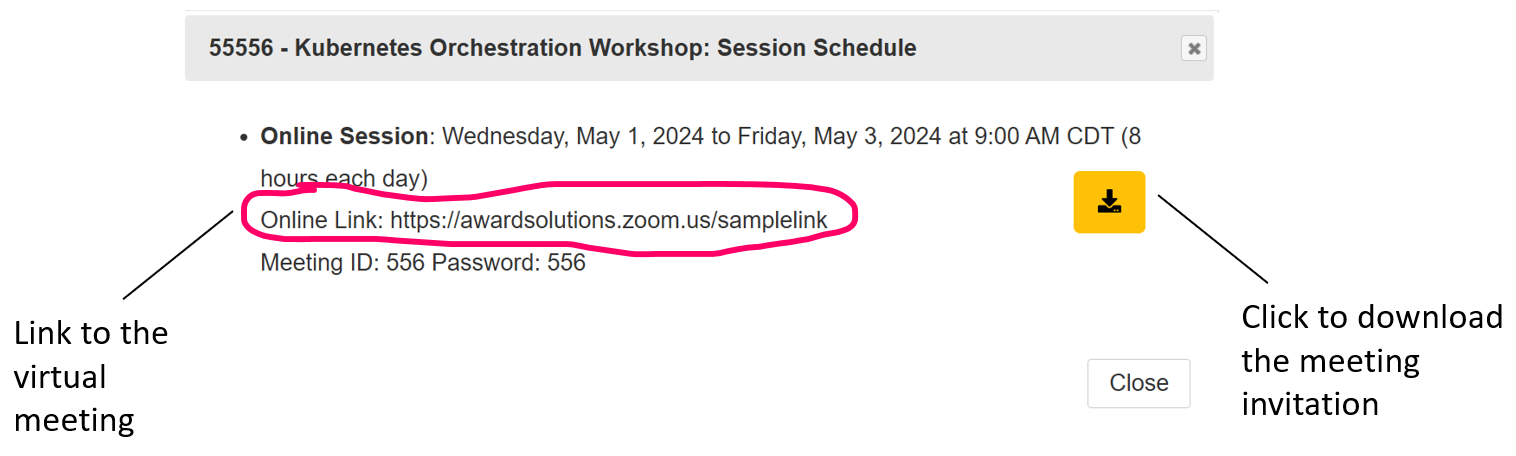This screenshot has height=456, width=1516.
Task: Click the 'Link to the virtual meeting' annotation
Action: pyautogui.click(x=90, y=376)
